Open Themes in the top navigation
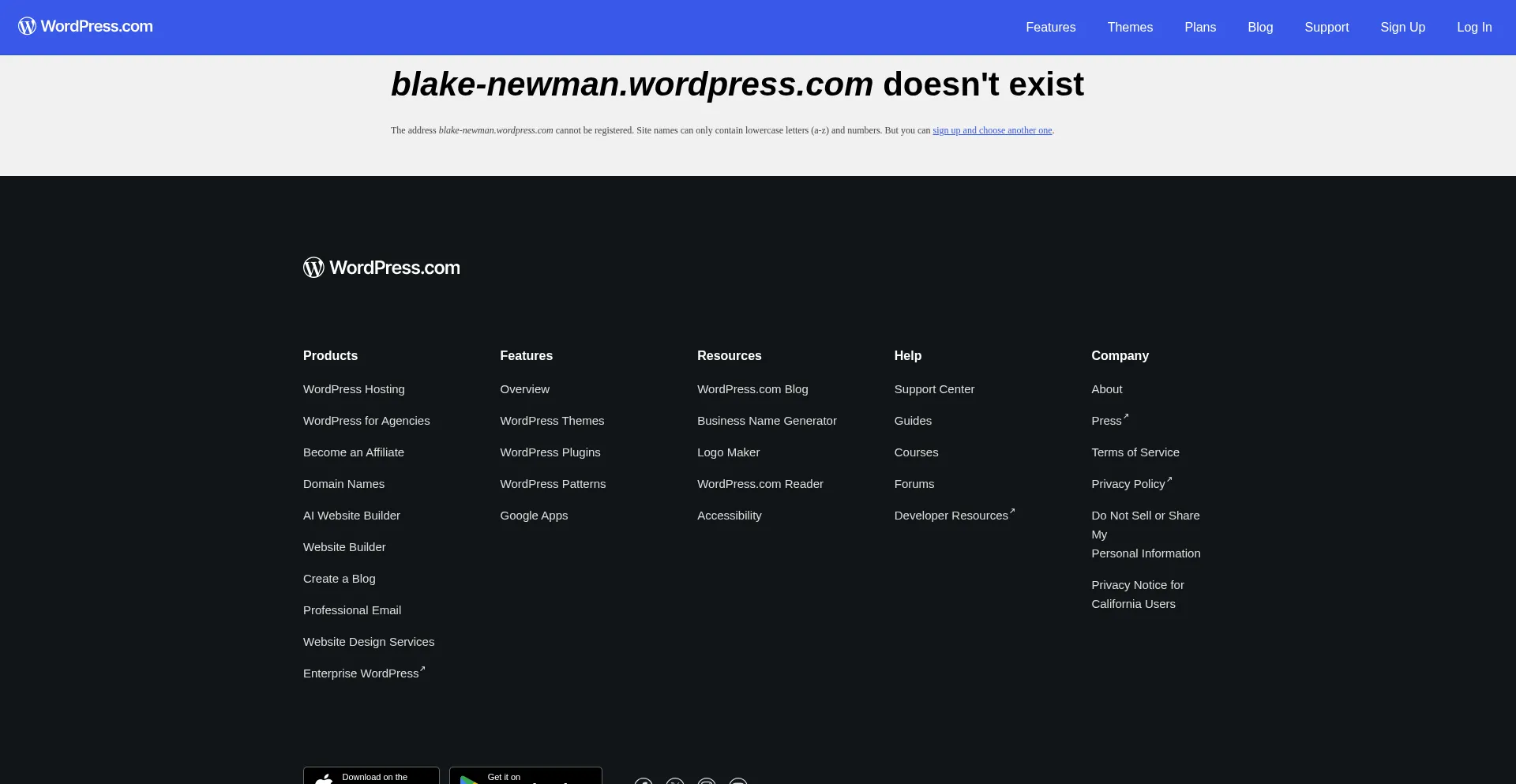1516x784 pixels. (1130, 27)
